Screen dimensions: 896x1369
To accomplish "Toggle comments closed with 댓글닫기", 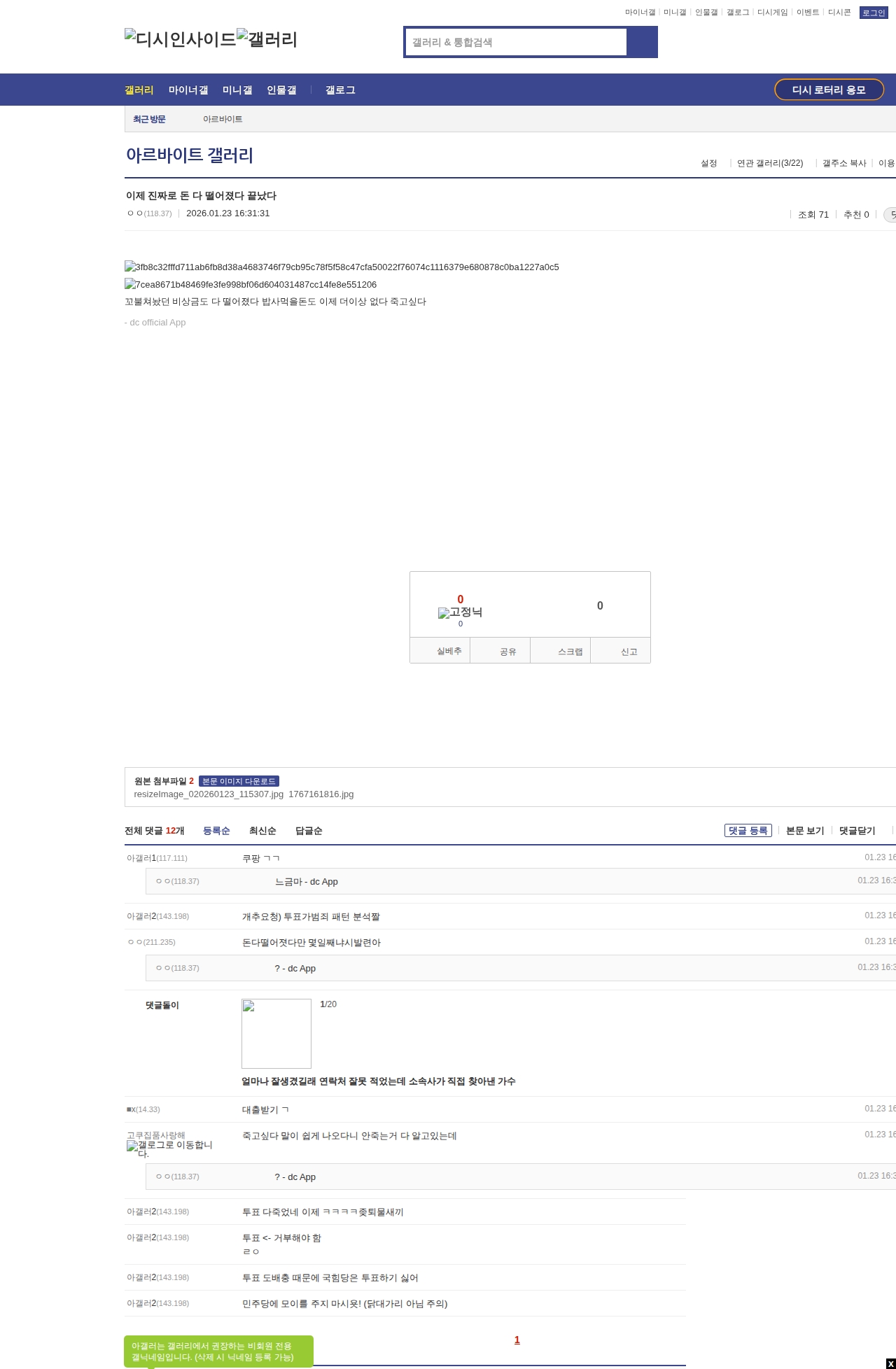I will pyautogui.click(x=857, y=831).
